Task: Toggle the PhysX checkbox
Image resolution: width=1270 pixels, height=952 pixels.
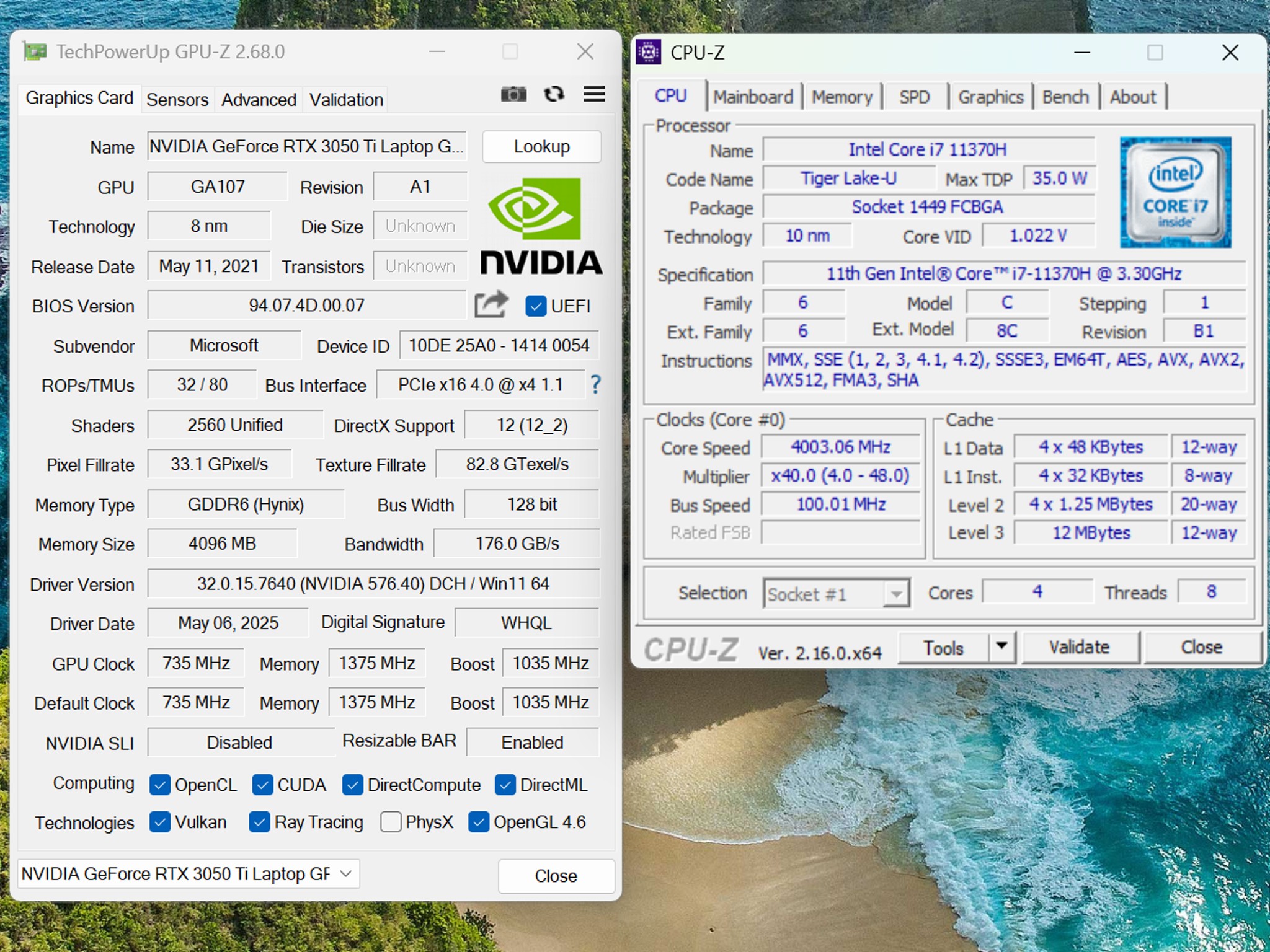Action: tap(391, 822)
